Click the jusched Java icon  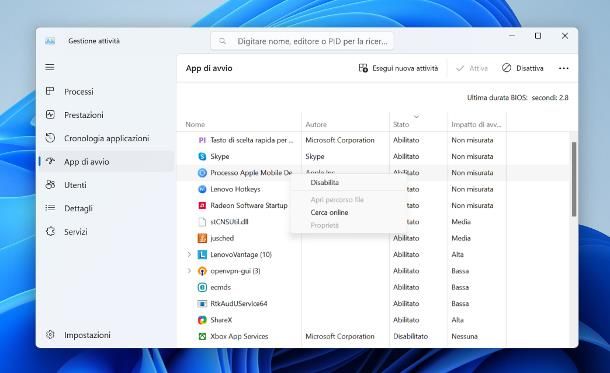coord(202,238)
